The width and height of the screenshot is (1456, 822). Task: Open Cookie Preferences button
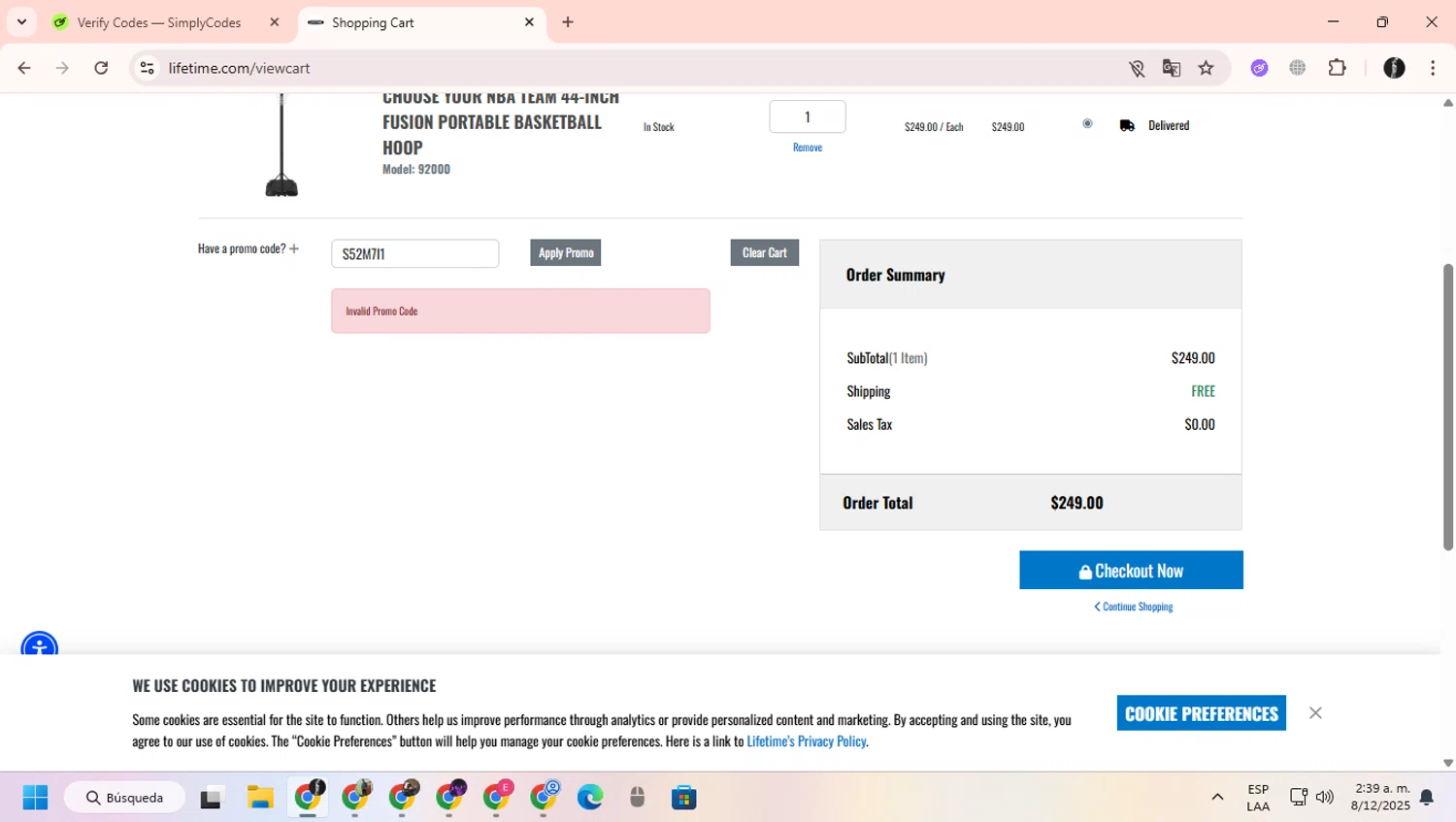click(x=1202, y=713)
